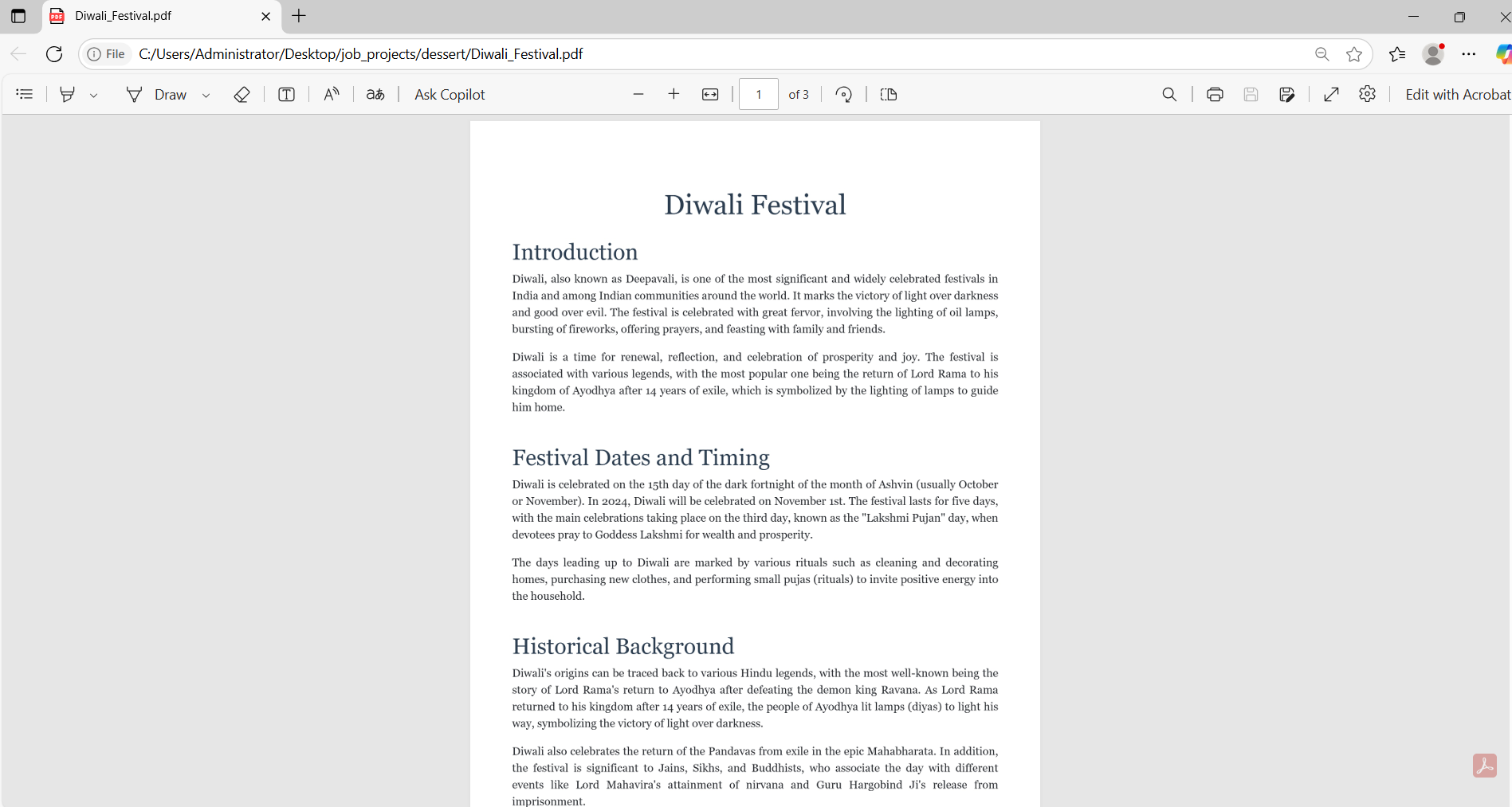Add this page to favorites
The width and height of the screenshot is (1512, 807).
(x=1354, y=54)
